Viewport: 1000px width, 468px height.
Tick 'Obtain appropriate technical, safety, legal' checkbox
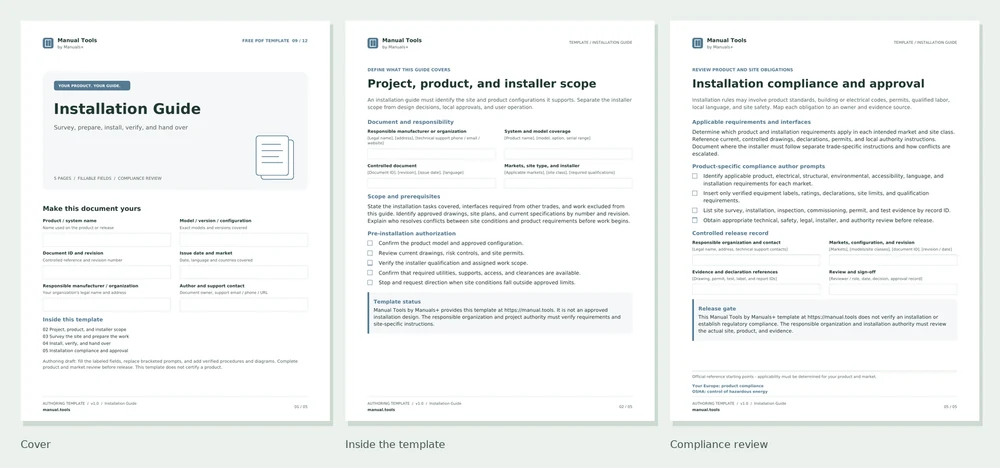click(x=695, y=220)
